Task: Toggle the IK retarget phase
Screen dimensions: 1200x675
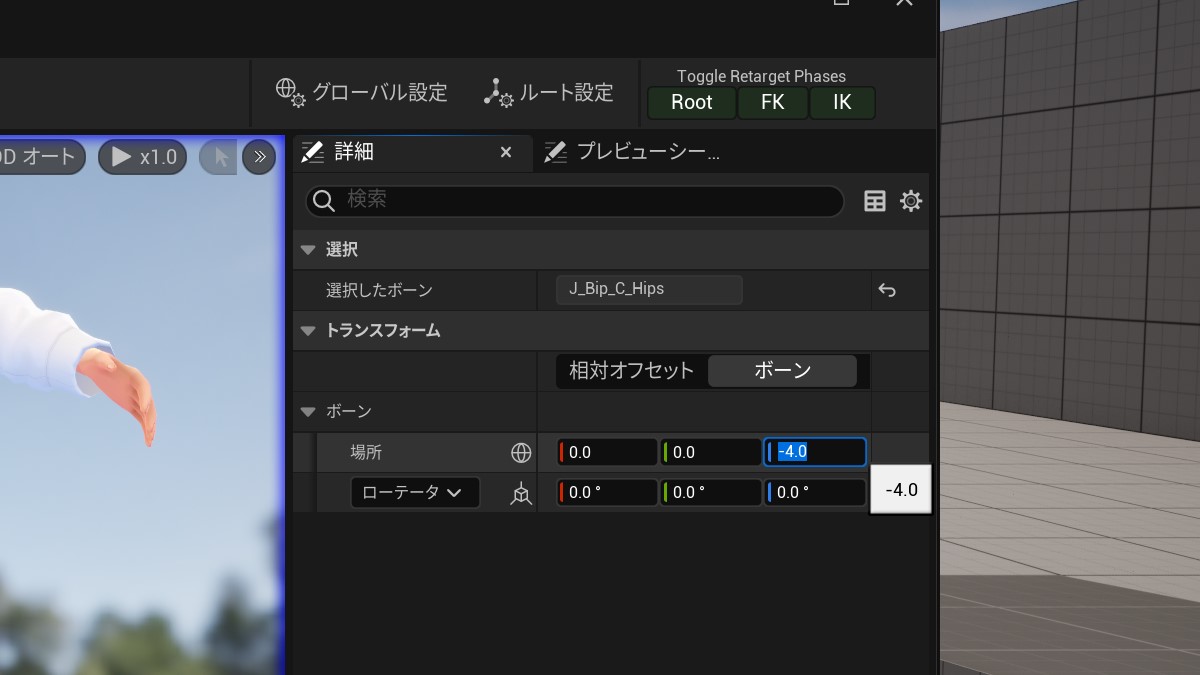Action: click(x=842, y=102)
